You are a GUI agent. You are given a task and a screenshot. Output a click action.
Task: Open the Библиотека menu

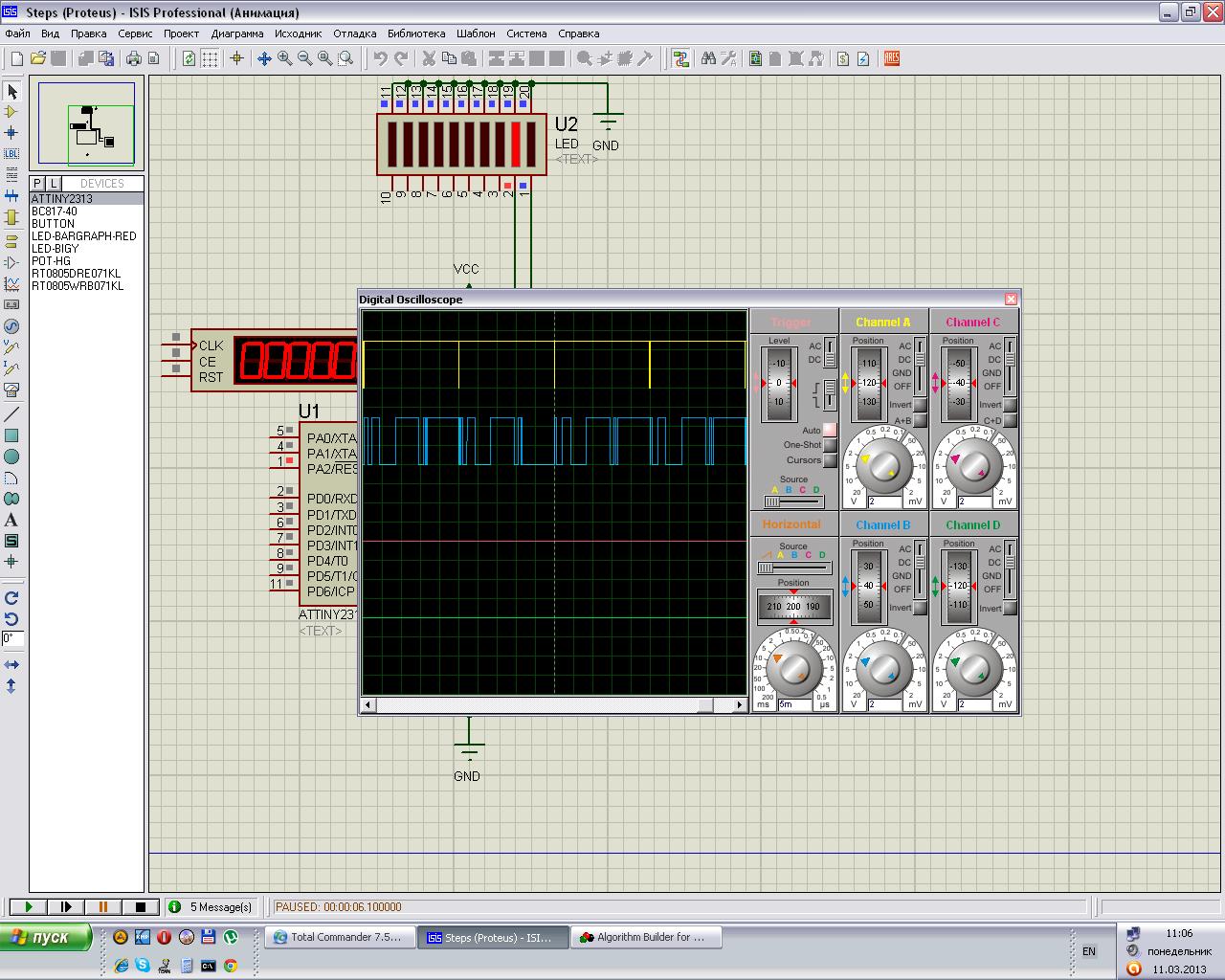point(415,33)
